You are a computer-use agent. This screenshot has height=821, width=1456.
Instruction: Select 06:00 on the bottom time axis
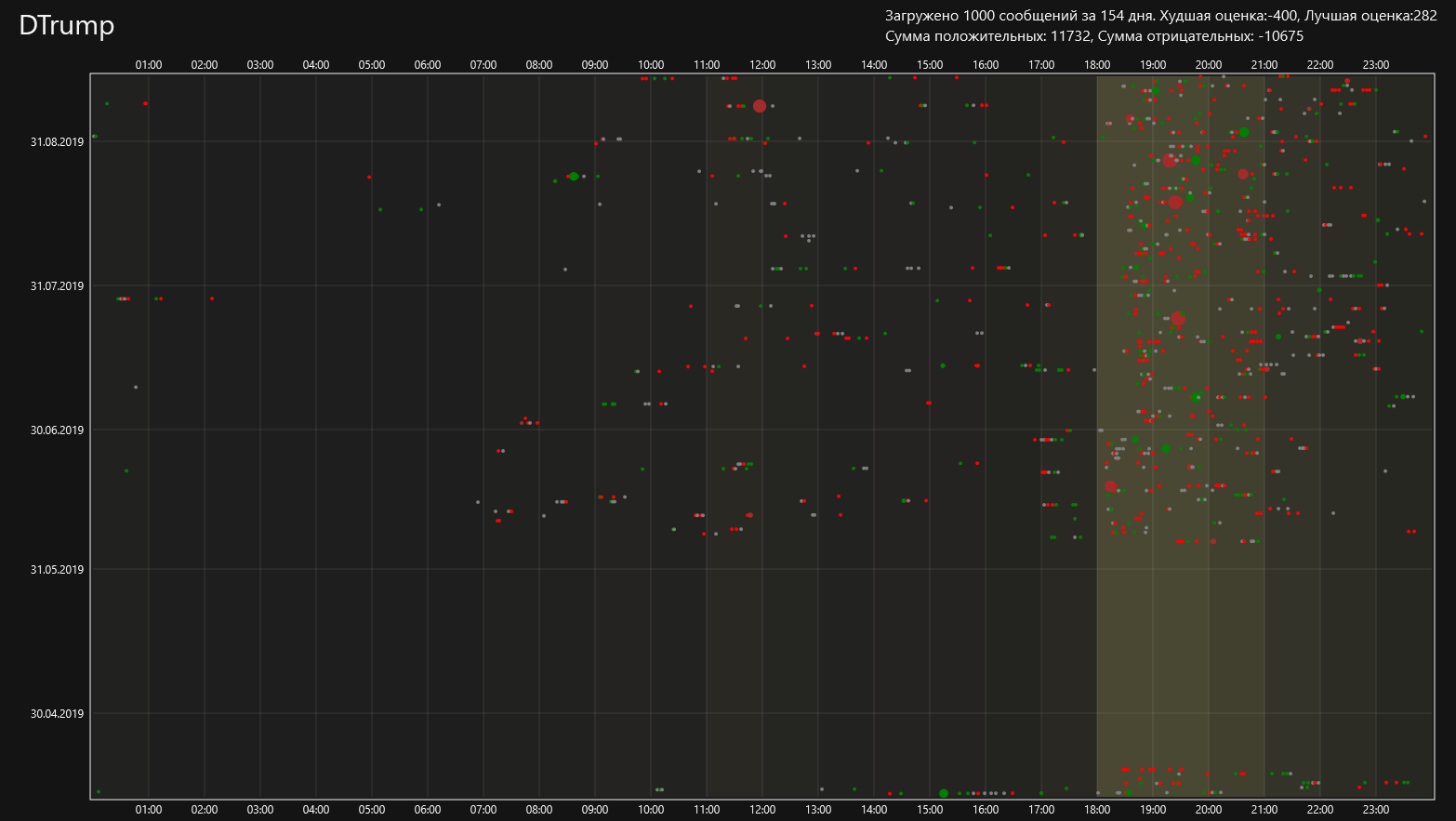(428, 810)
